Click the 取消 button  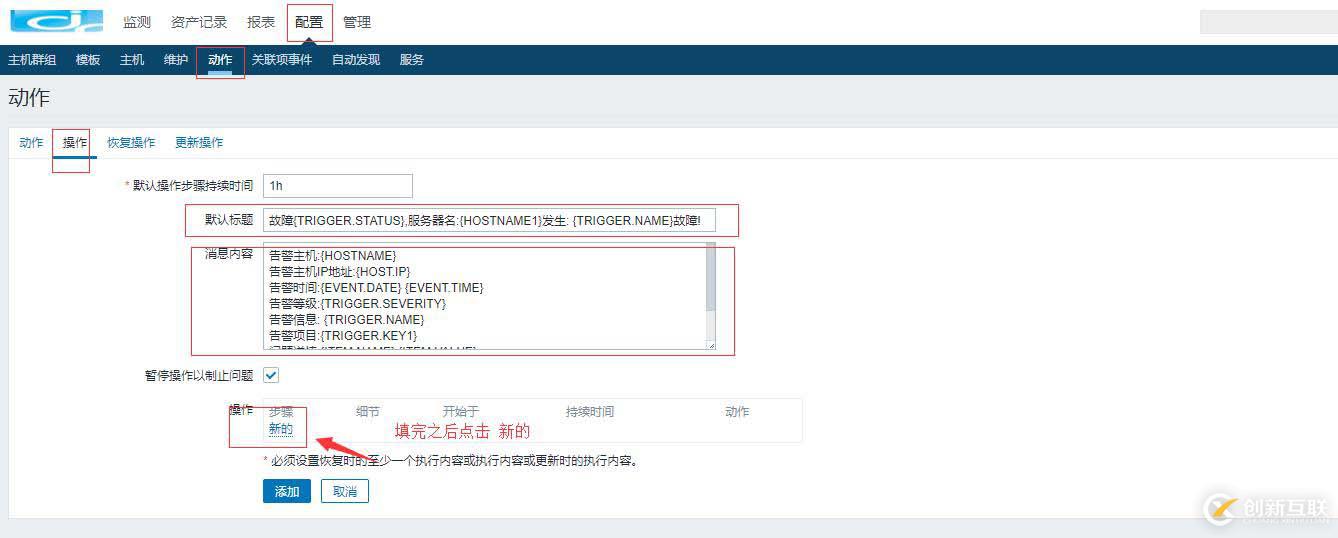(345, 491)
